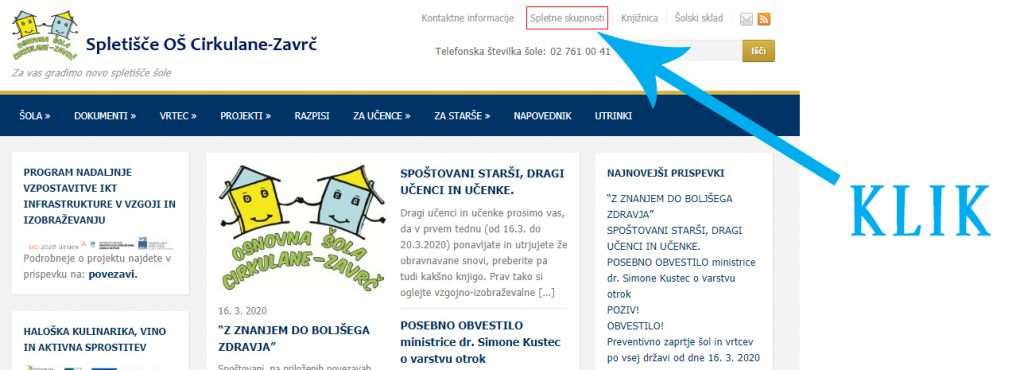Click the Išči search button
The height and width of the screenshot is (370, 1024).
pos(758,51)
